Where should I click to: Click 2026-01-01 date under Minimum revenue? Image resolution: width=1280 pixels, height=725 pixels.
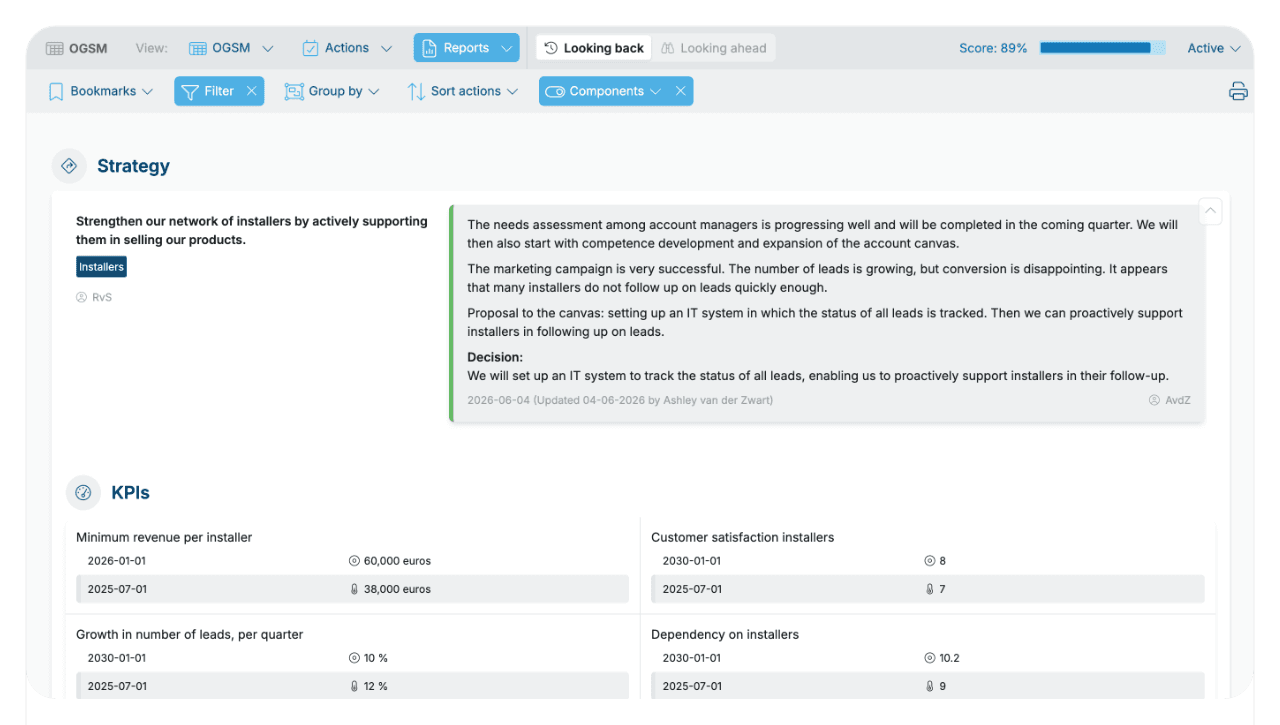(x=117, y=561)
